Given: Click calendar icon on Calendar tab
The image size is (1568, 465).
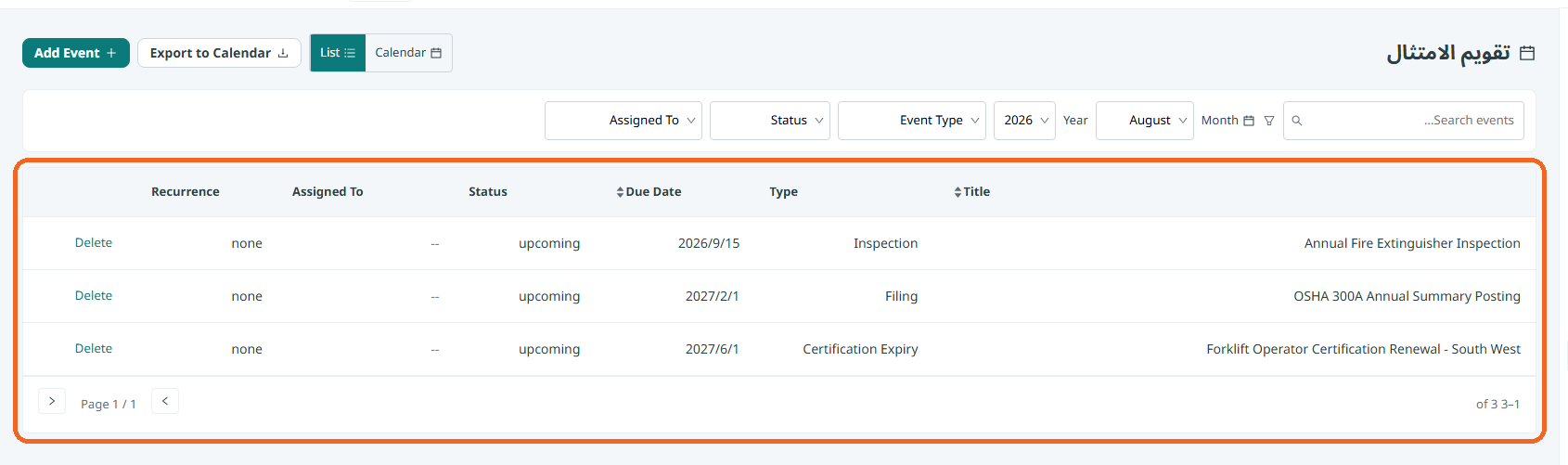Looking at the screenshot, I should (436, 53).
